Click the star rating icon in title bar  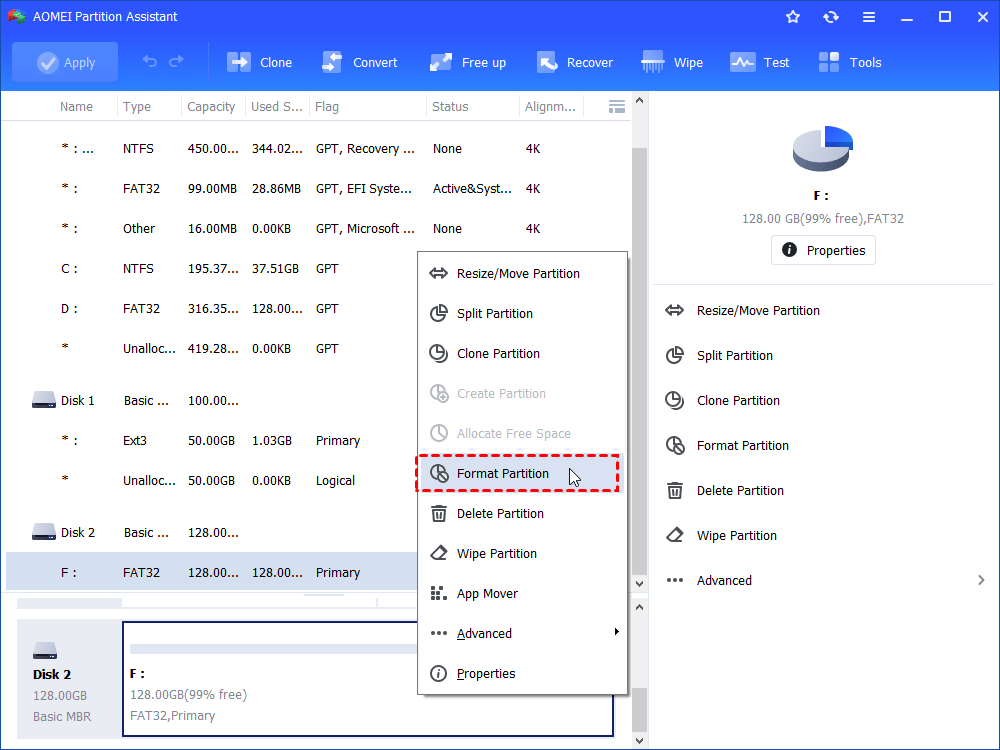(x=792, y=16)
